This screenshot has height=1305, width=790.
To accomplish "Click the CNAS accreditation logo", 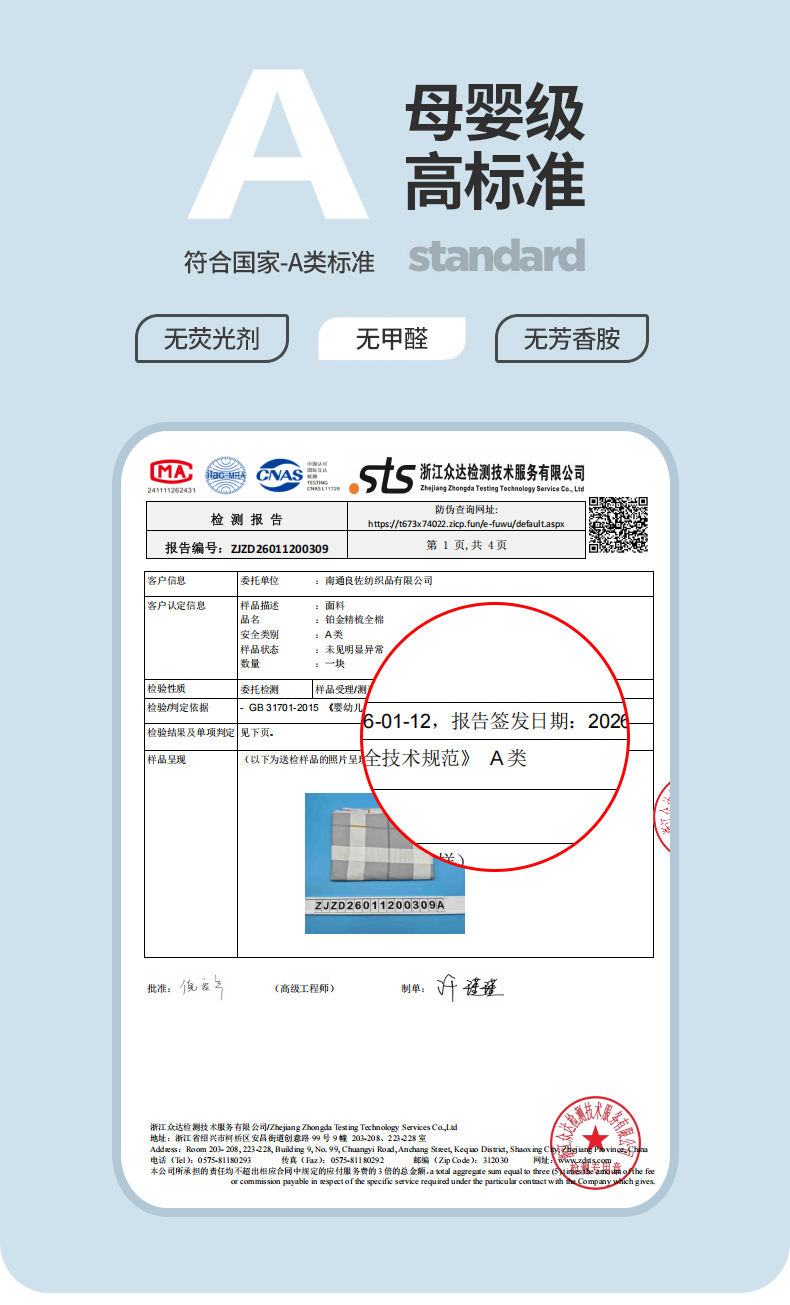I will point(281,474).
